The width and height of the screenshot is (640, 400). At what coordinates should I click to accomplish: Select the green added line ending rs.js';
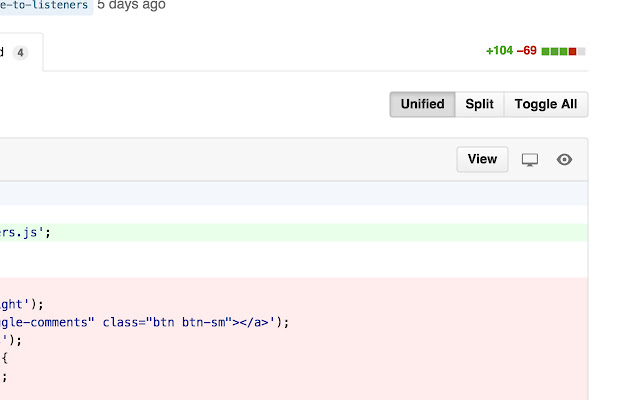(294, 233)
